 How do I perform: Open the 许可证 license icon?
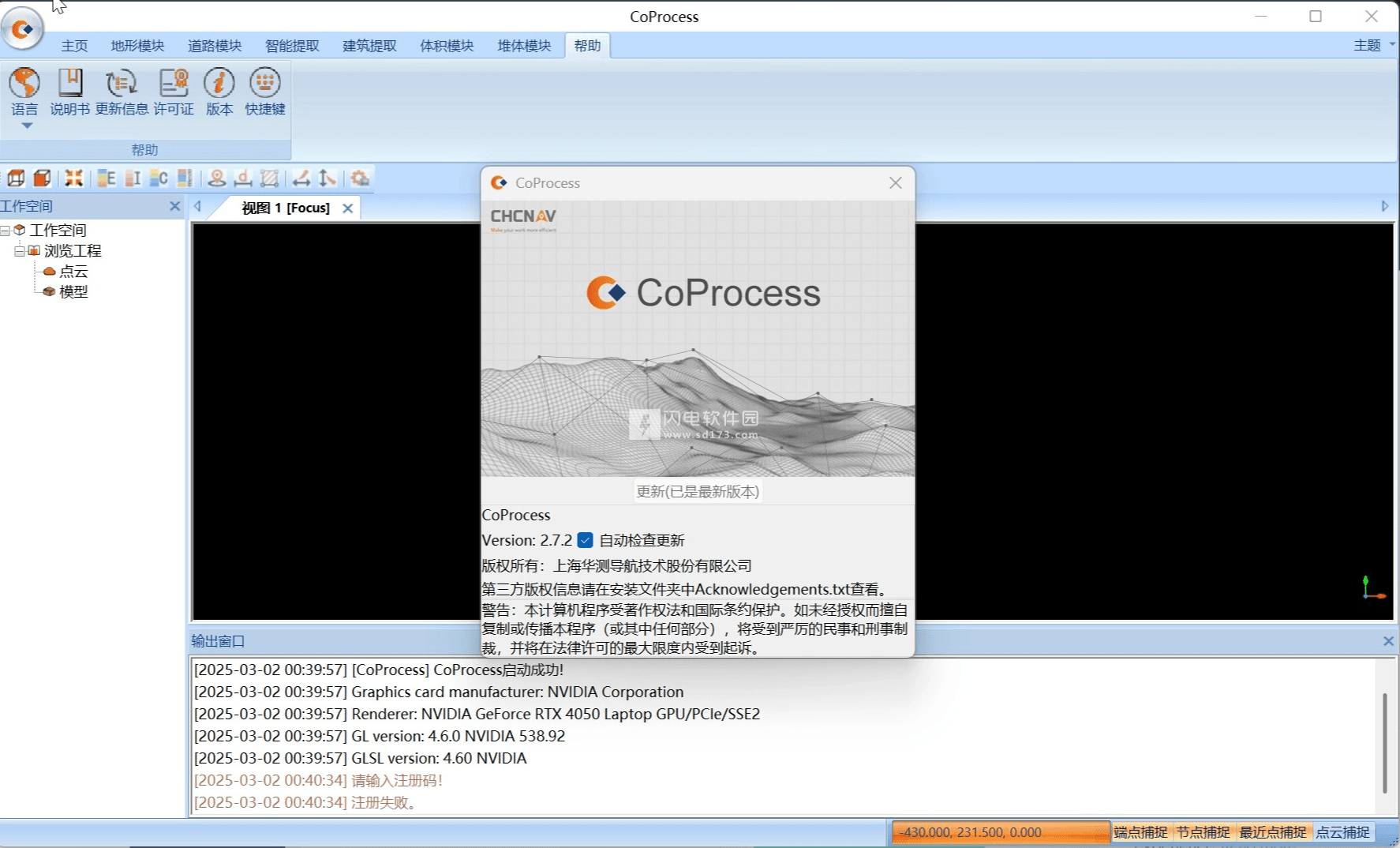click(174, 82)
